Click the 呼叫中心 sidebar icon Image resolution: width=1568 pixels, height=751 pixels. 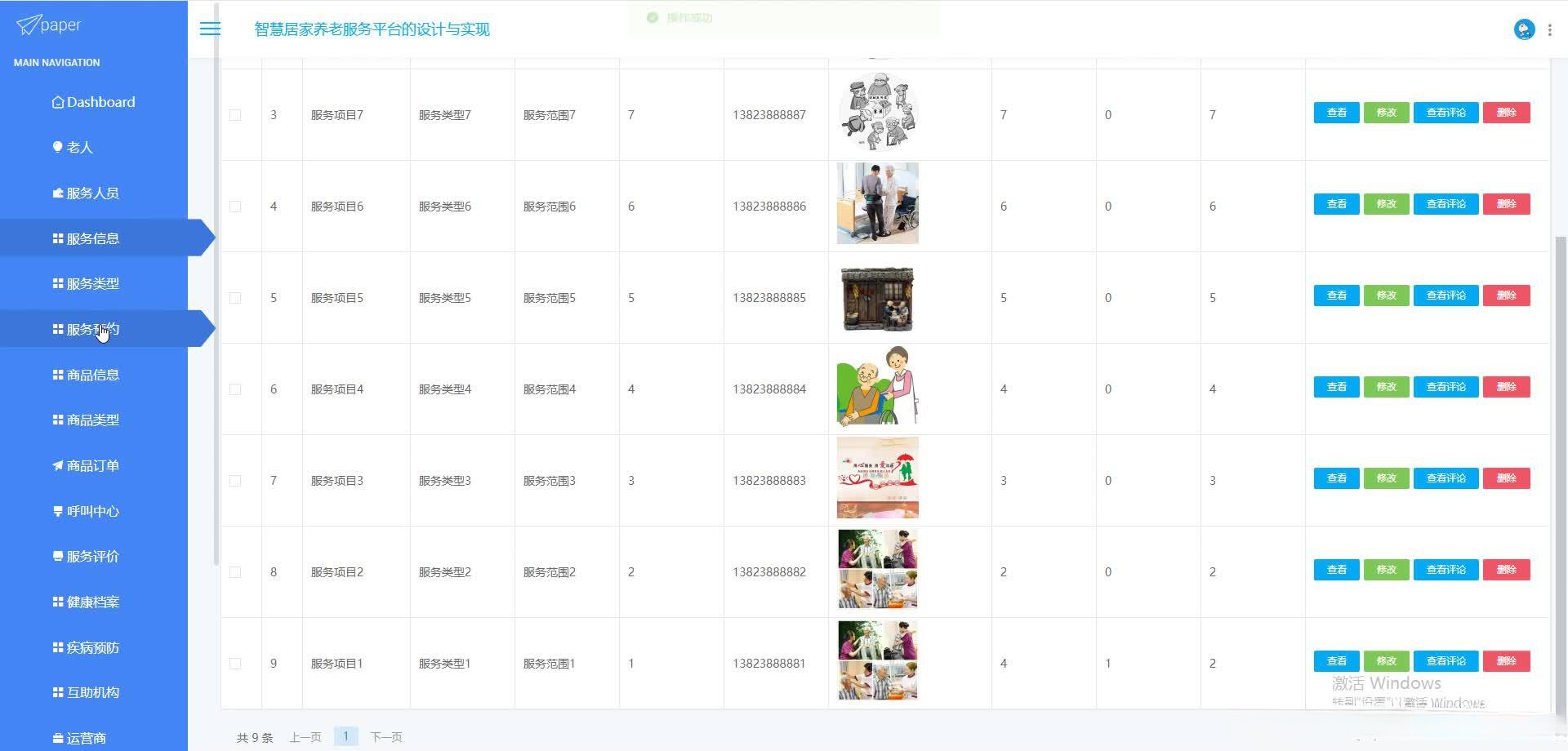[58, 511]
